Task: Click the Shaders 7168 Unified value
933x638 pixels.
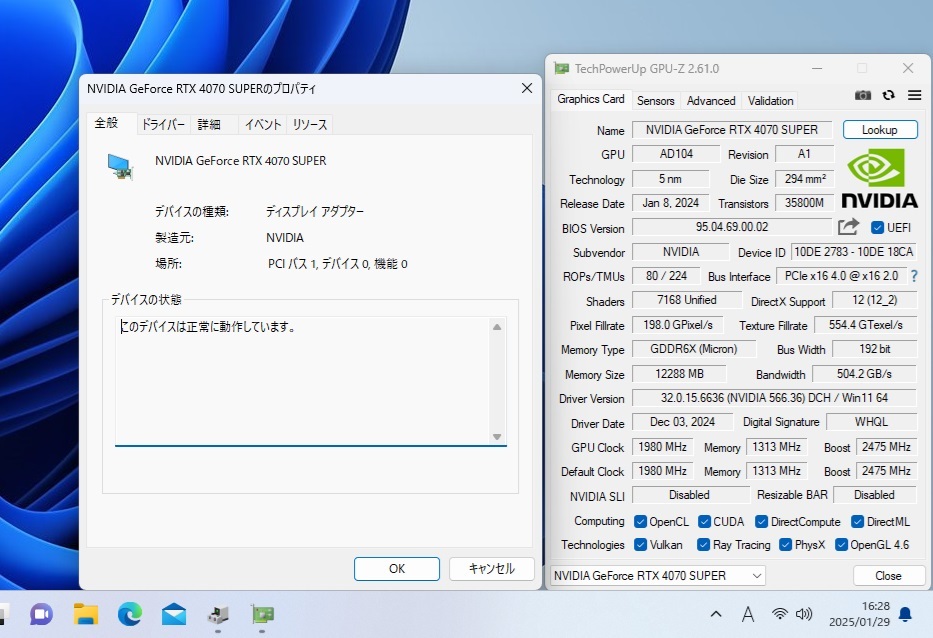Action: [687, 300]
